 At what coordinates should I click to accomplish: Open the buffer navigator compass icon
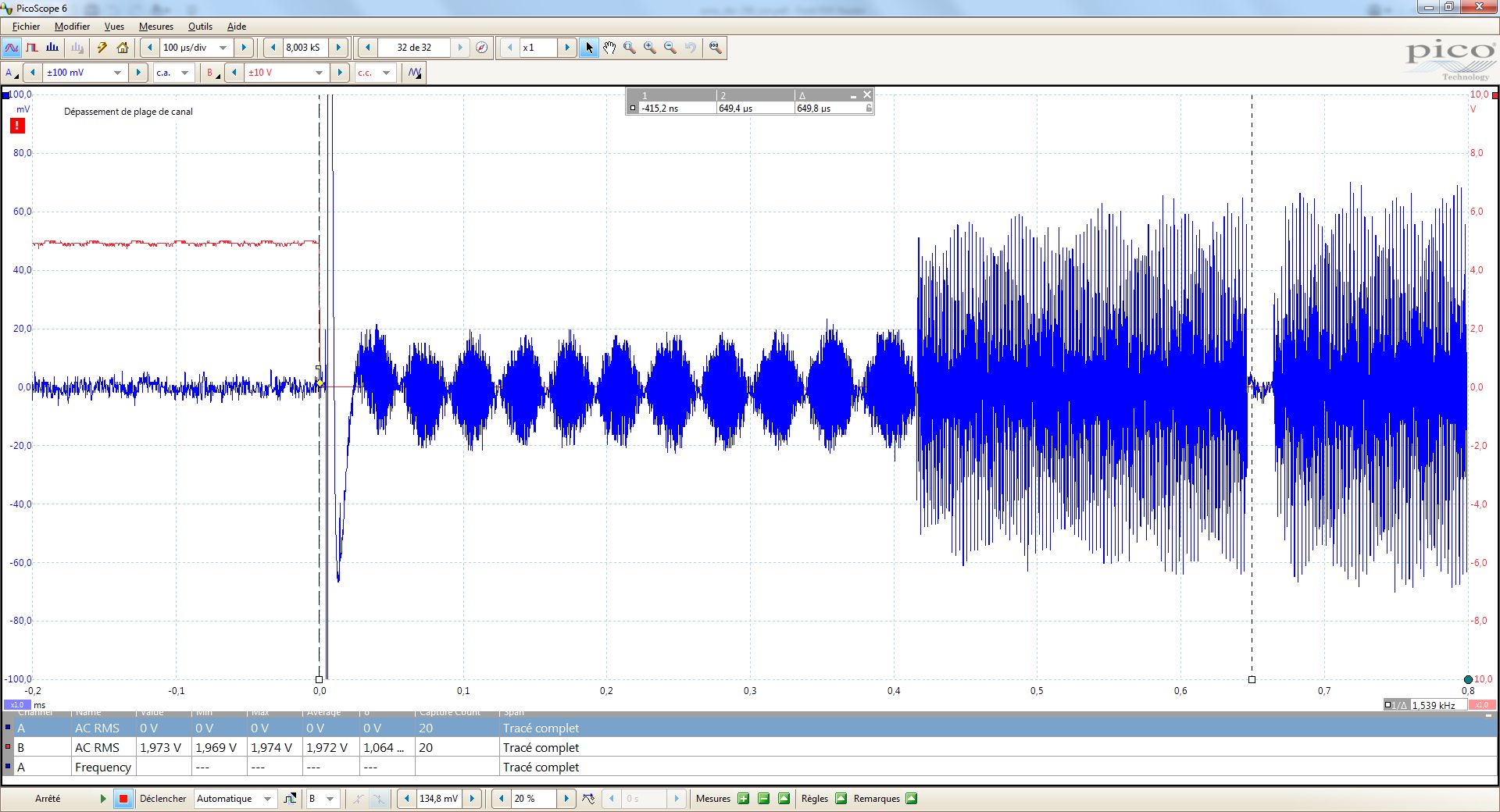click(482, 48)
